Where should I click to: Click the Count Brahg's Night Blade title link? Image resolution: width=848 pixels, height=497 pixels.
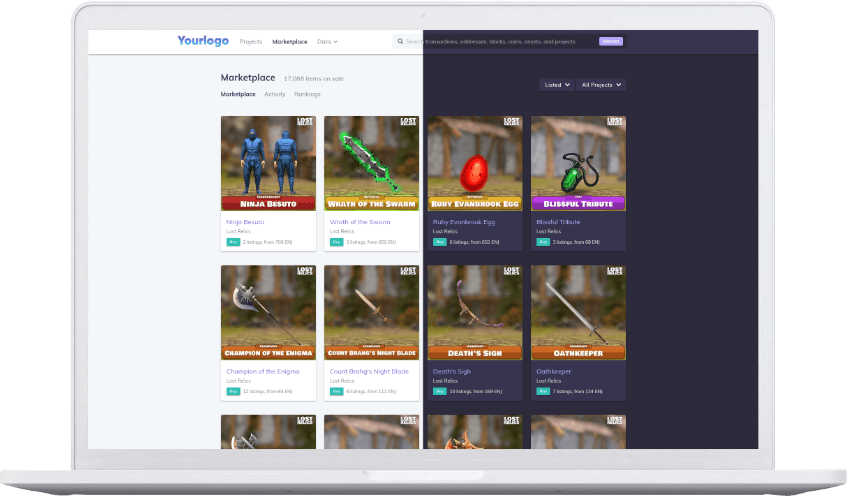tap(369, 372)
